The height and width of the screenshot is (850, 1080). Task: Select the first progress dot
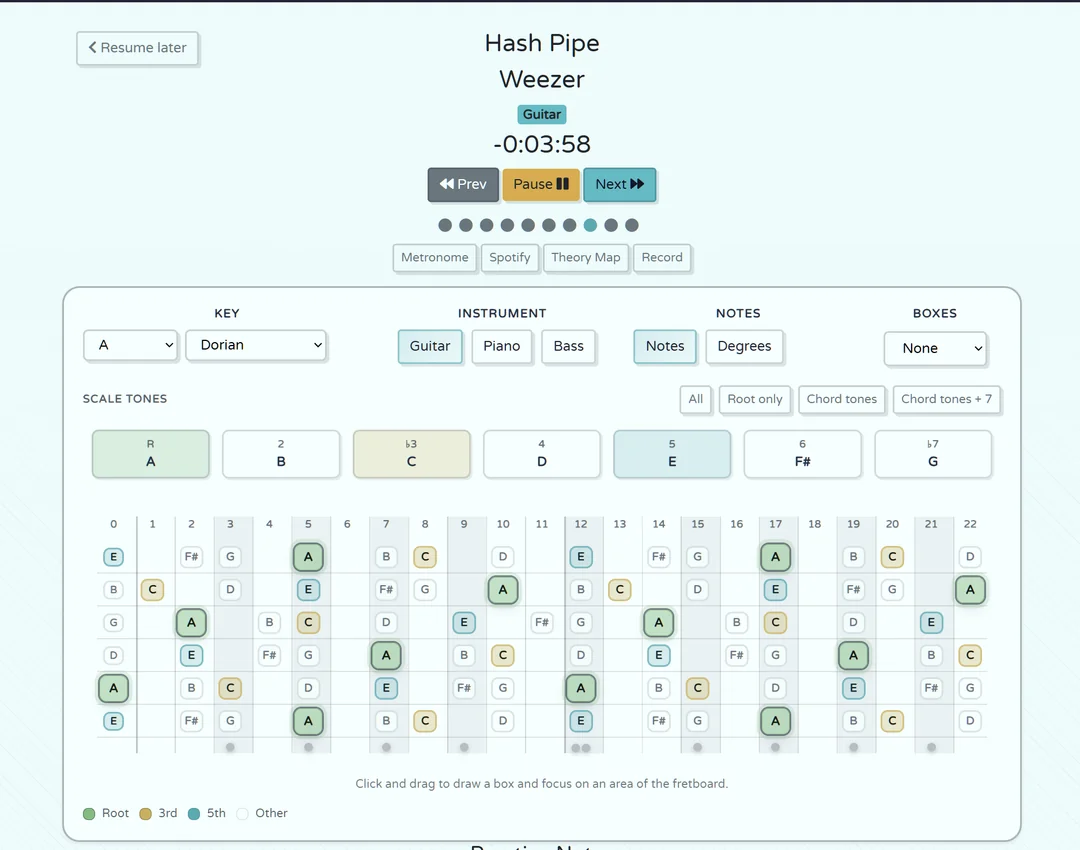point(445,225)
